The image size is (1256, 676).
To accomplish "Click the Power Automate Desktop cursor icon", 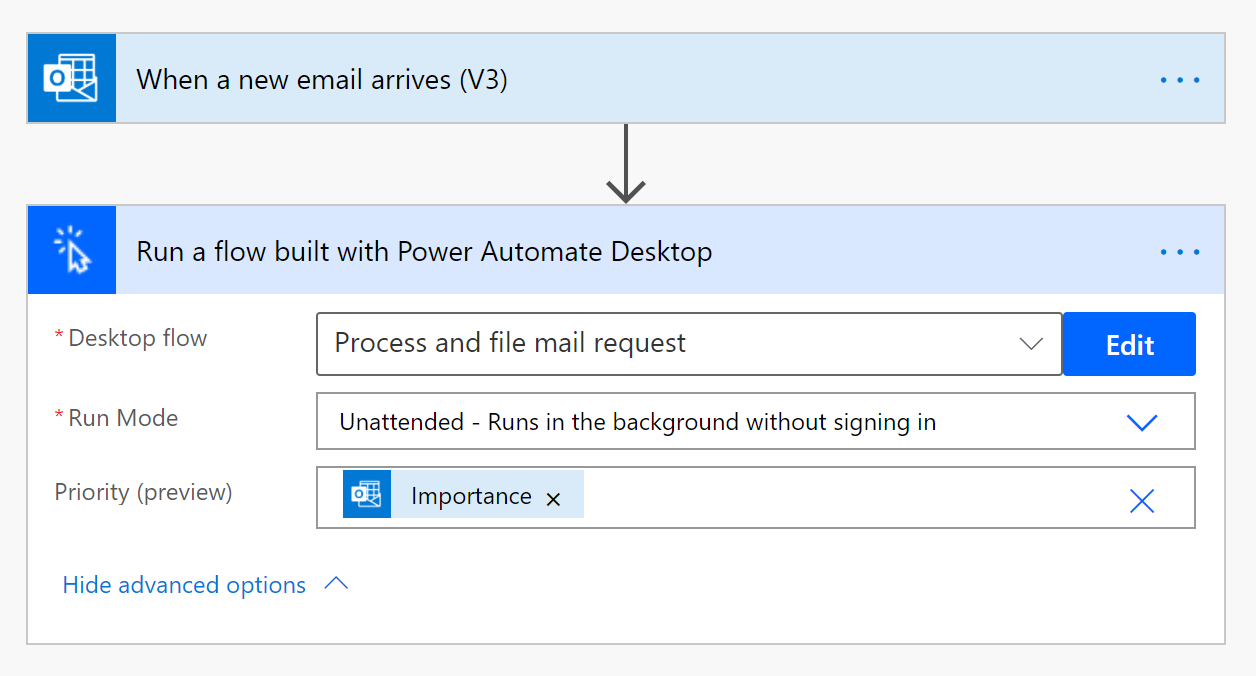I will (72, 250).
